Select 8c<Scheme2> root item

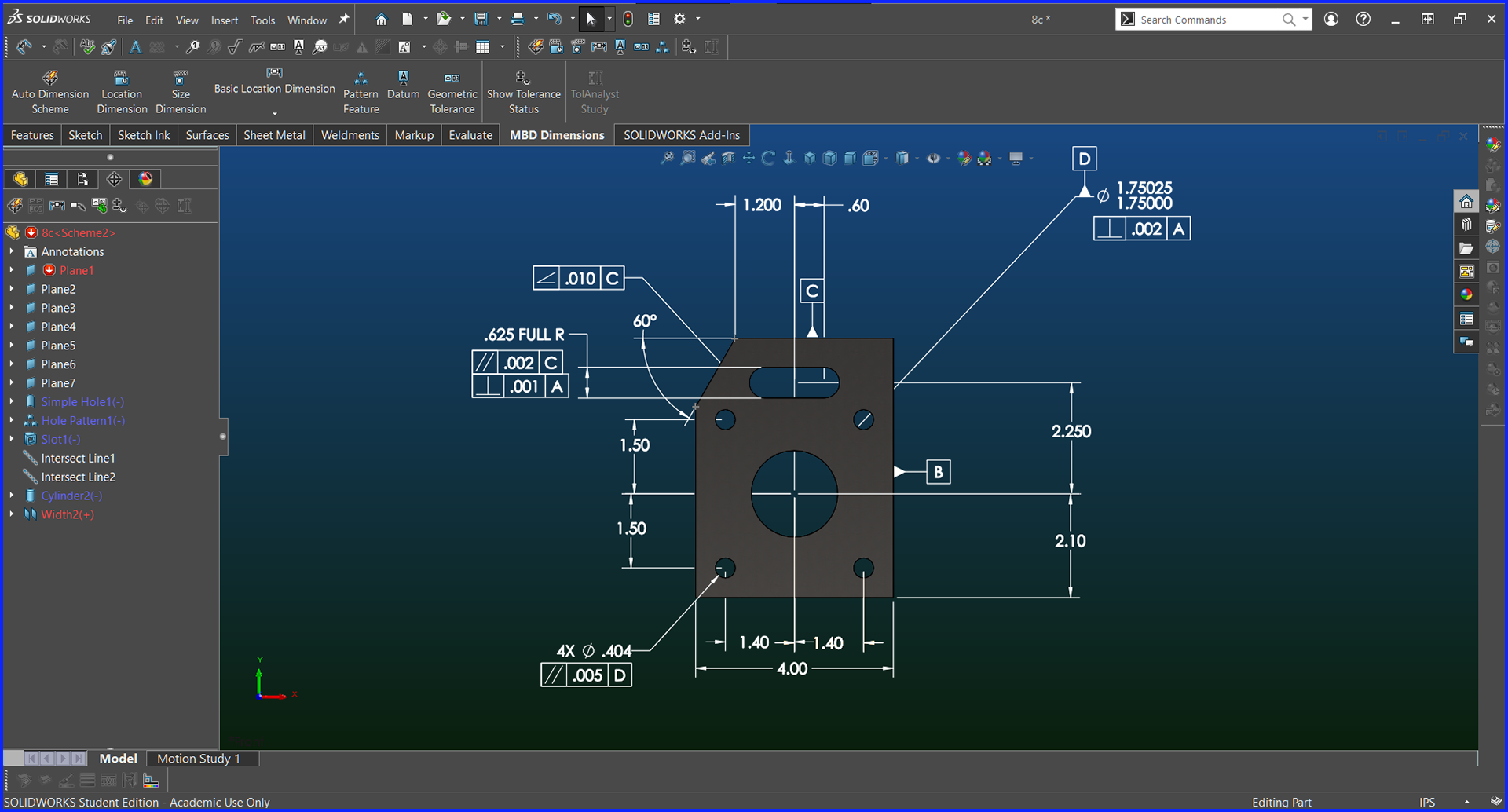tap(78, 232)
